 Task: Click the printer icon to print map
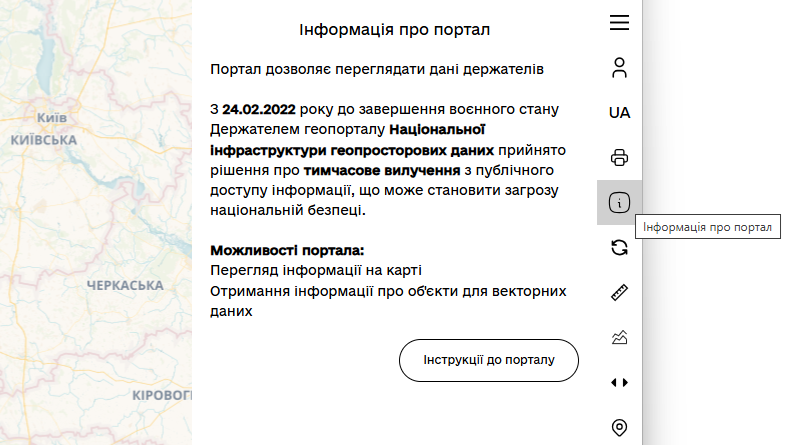pyautogui.click(x=619, y=157)
